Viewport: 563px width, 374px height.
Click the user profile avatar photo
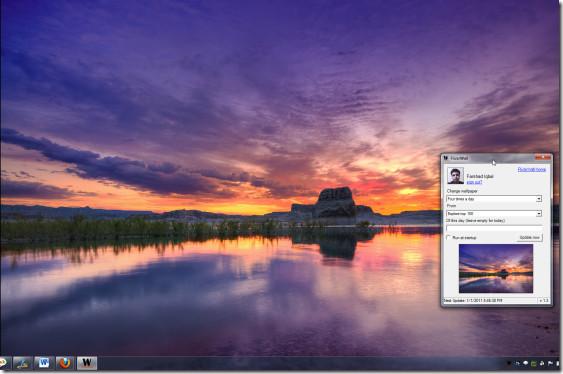[455, 176]
